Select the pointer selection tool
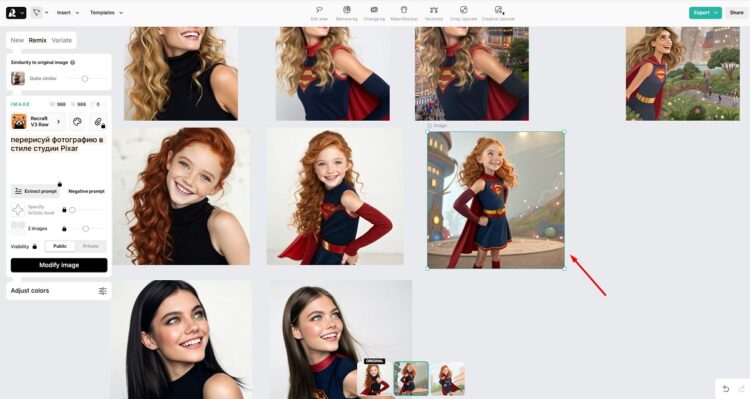 tap(36, 12)
